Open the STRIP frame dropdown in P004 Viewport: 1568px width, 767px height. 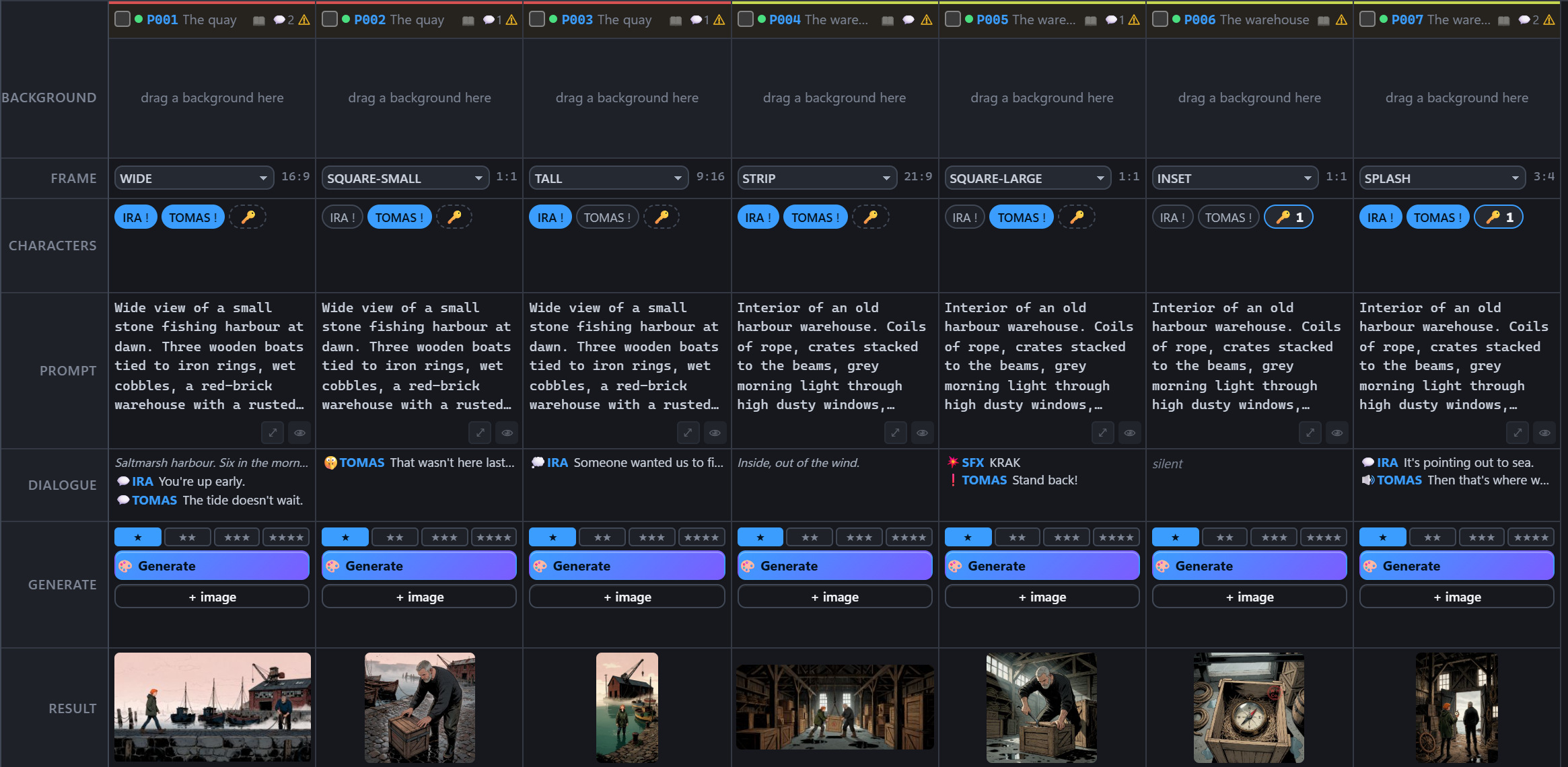click(x=817, y=178)
